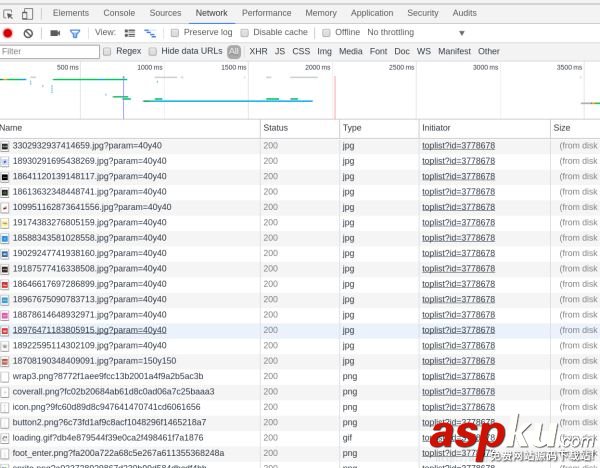Open the Sources tab

[x=165, y=13]
